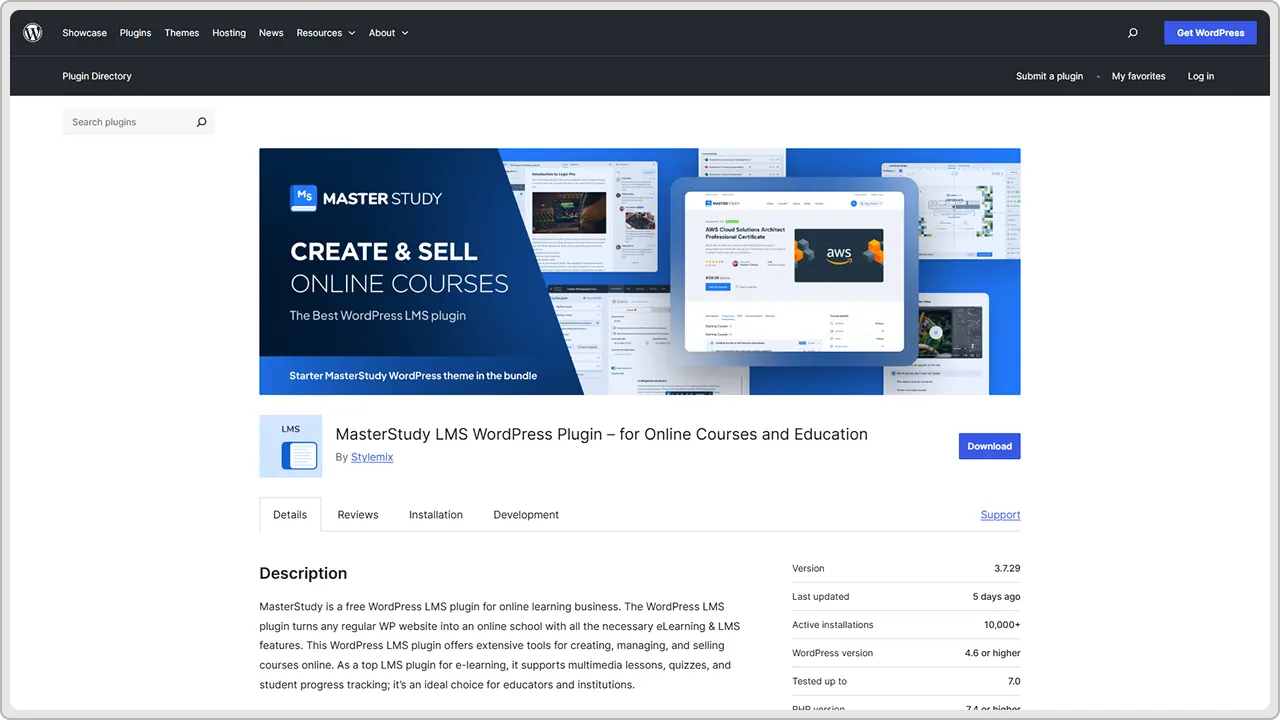This screenshot has height=720, width=1280.
Task: Expand the About dropdown menu
Action: coord(388,33)
